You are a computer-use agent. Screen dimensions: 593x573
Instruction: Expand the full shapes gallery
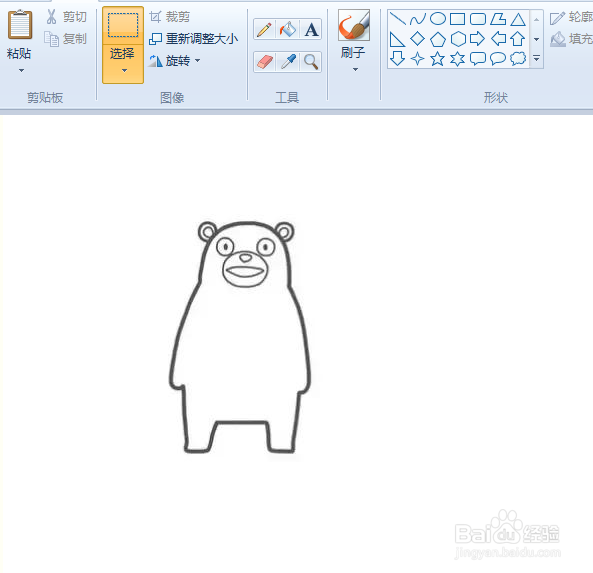click(536, 58)
